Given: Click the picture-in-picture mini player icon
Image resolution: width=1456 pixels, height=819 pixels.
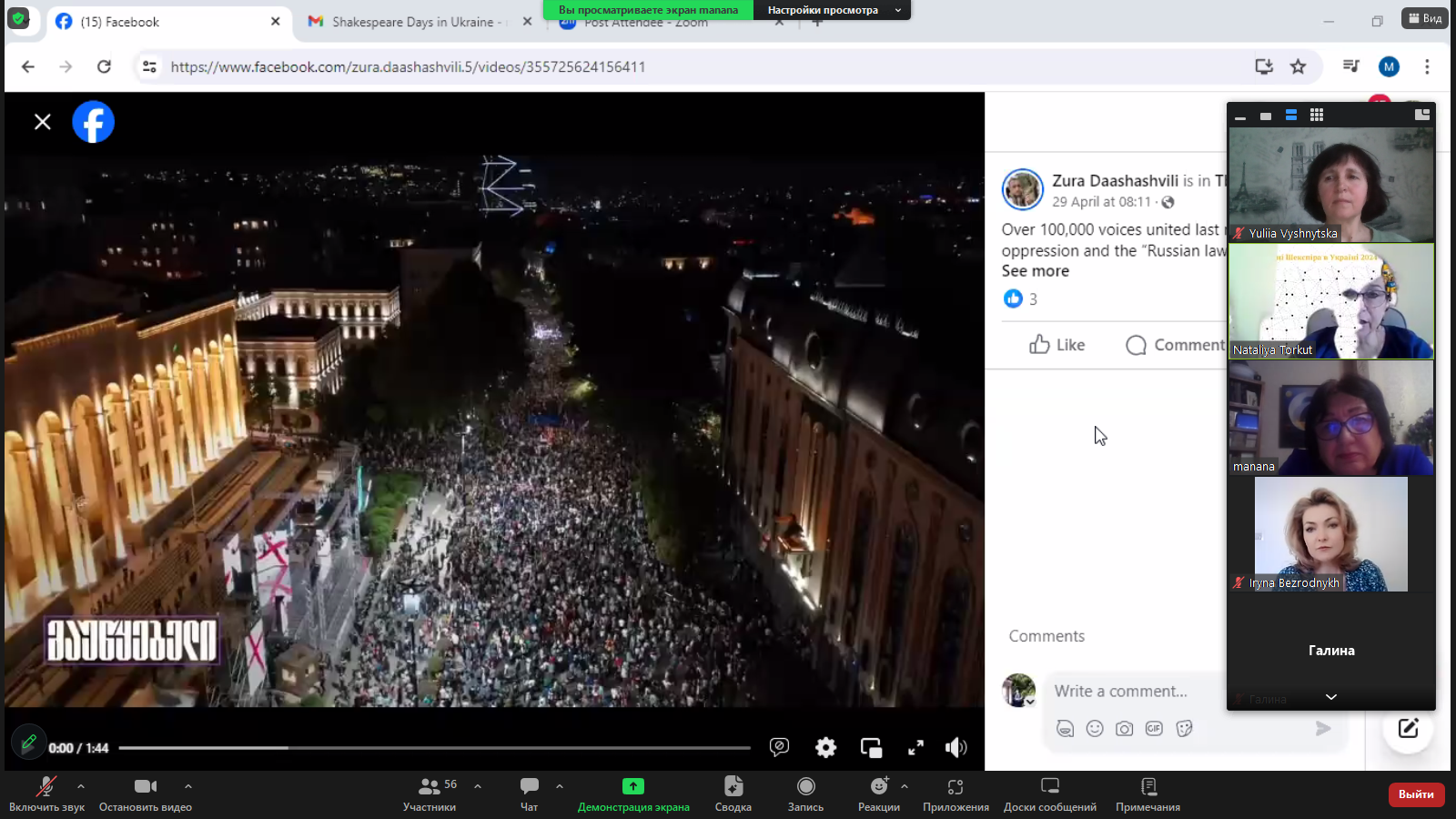Looking at the screenshot, I should tap(871, 748).
